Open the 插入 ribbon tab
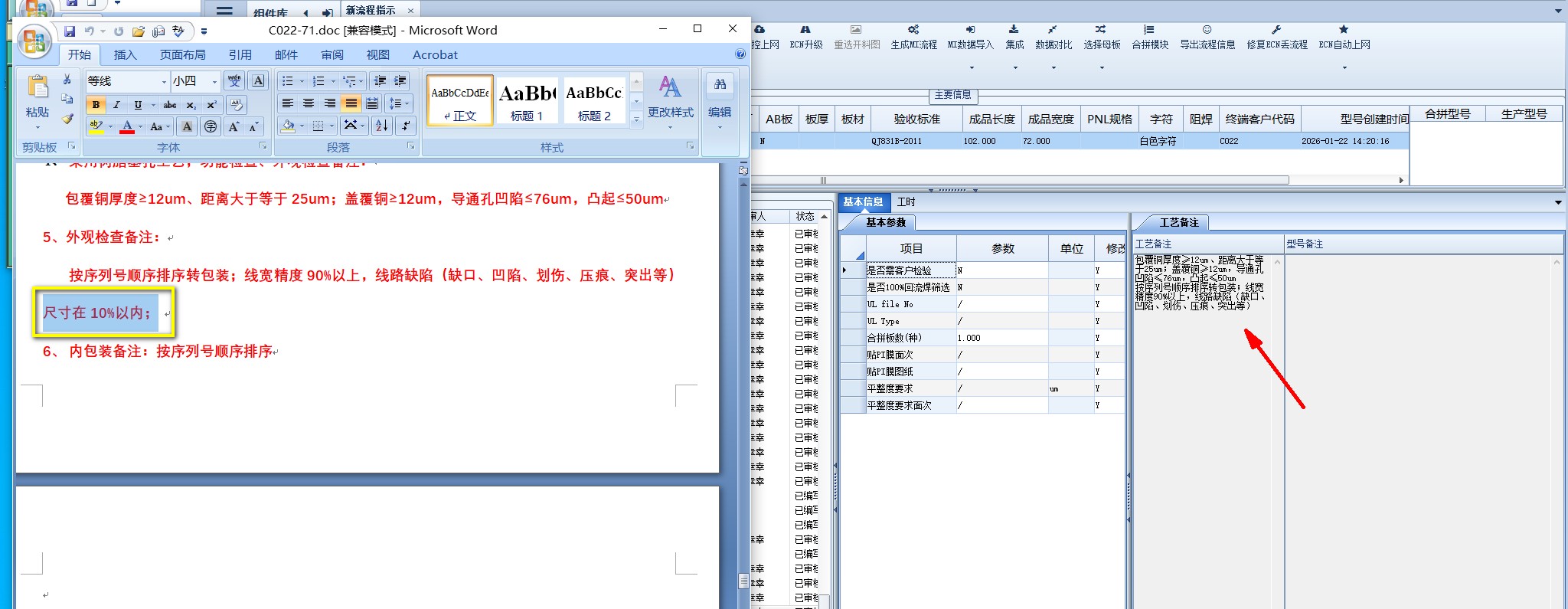The image size is (1568, 609). click(x=125, y=54)
